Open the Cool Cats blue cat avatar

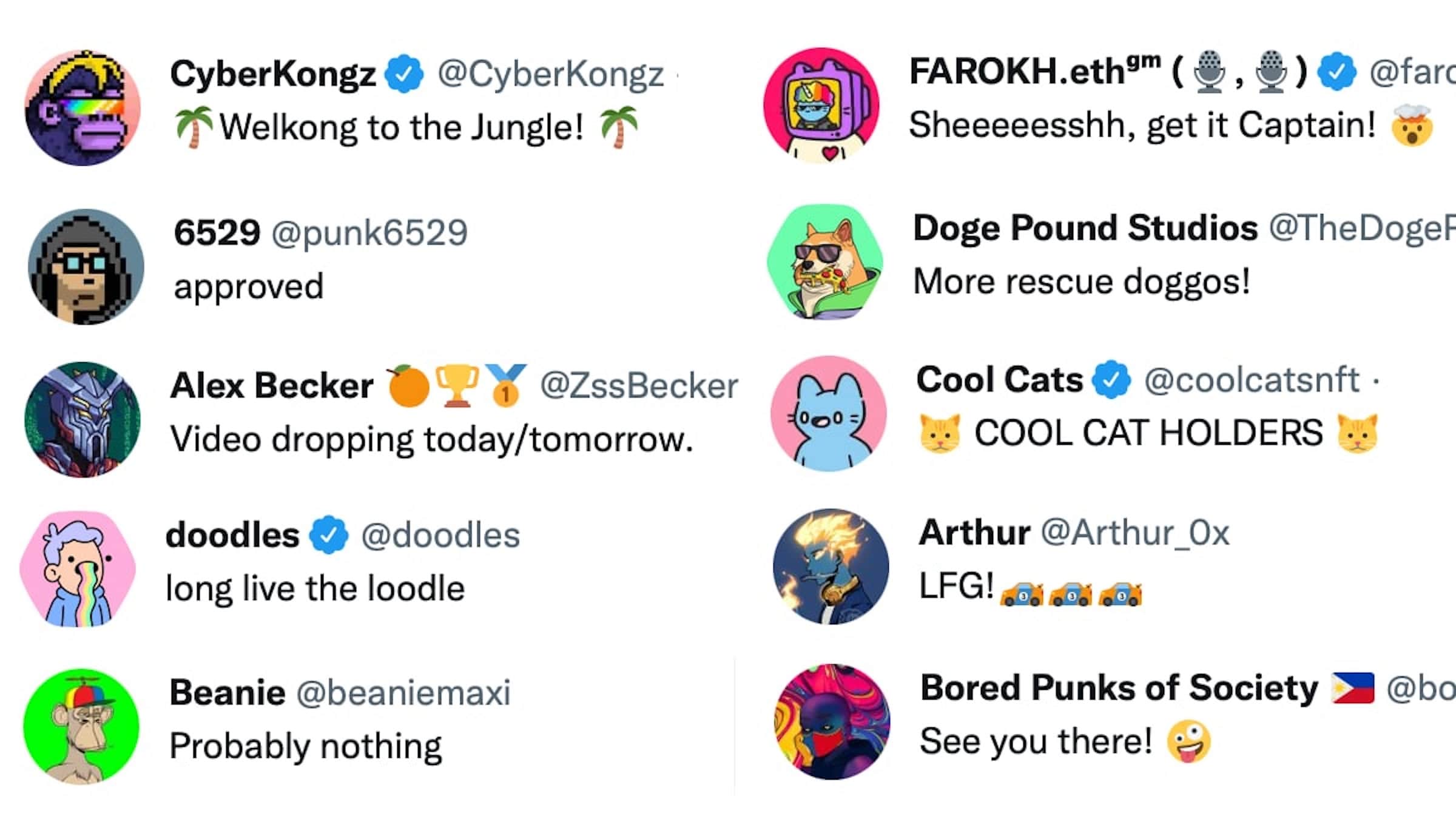[x=828, y=414]
